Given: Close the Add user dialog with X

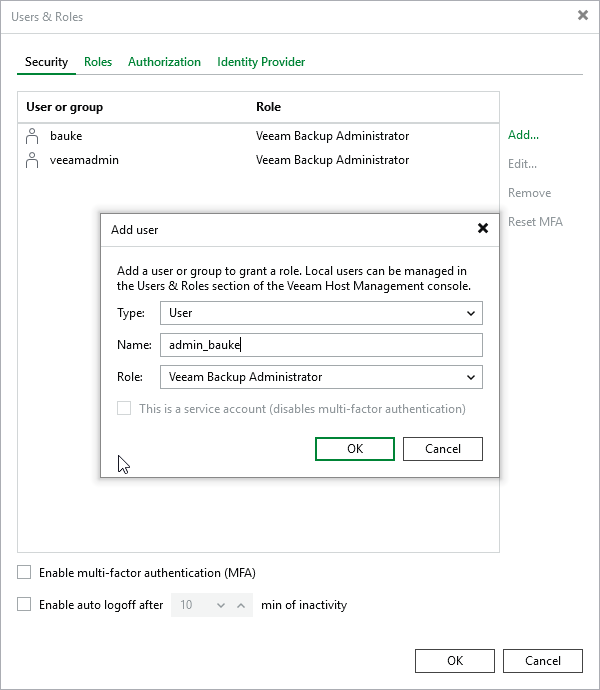Looking at the screenshot, I should [483, 228].
